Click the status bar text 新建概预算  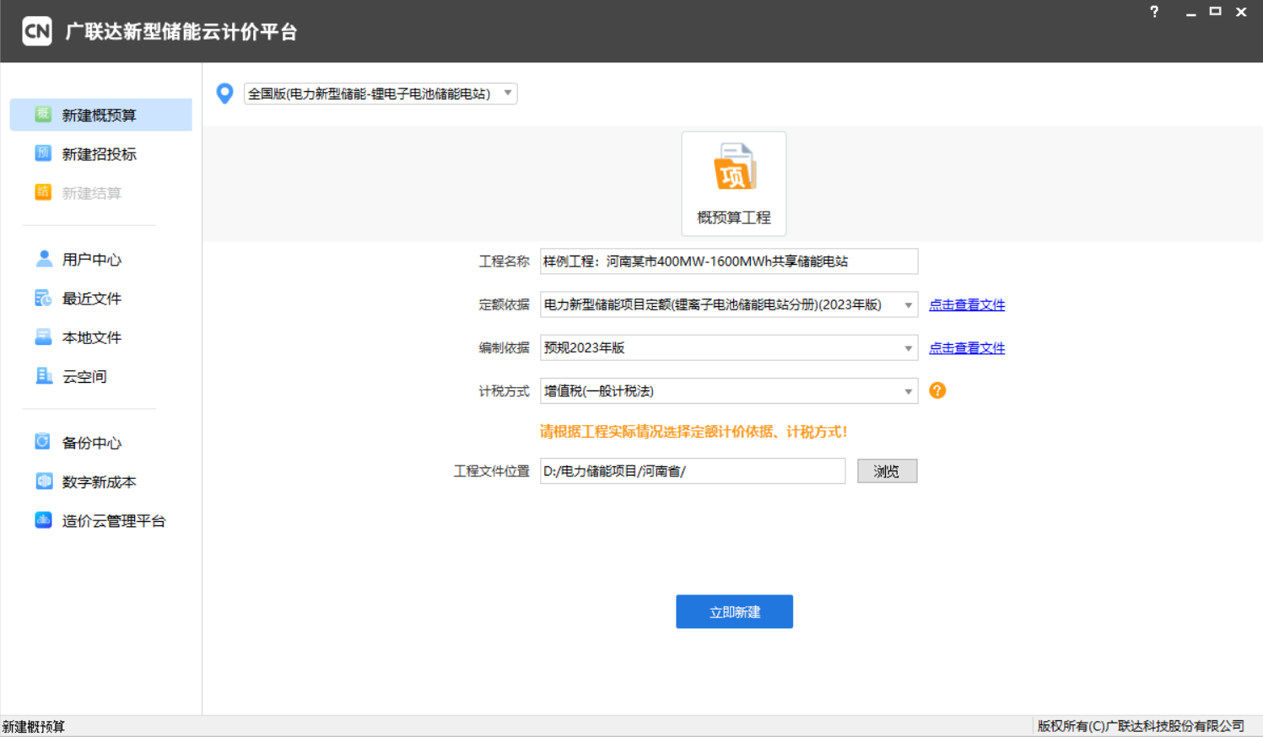[33, 727]
